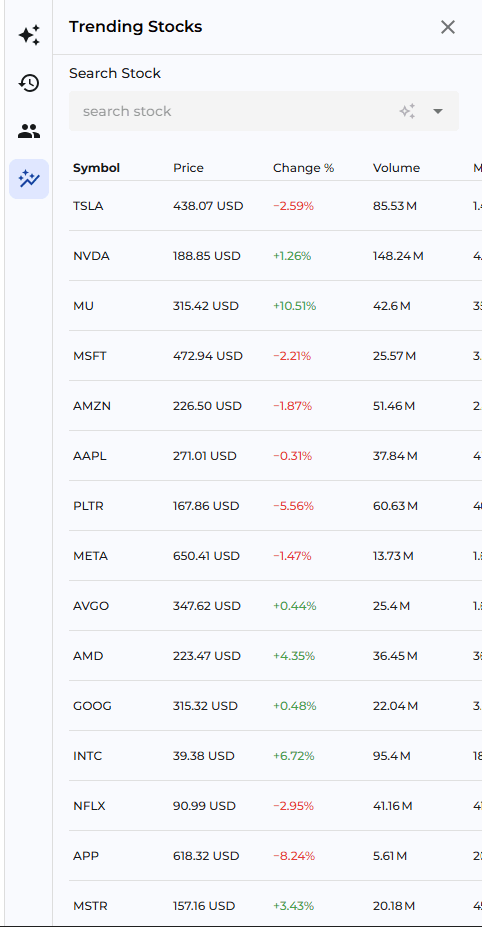Click the +6.72% change value

pos(294,756)
